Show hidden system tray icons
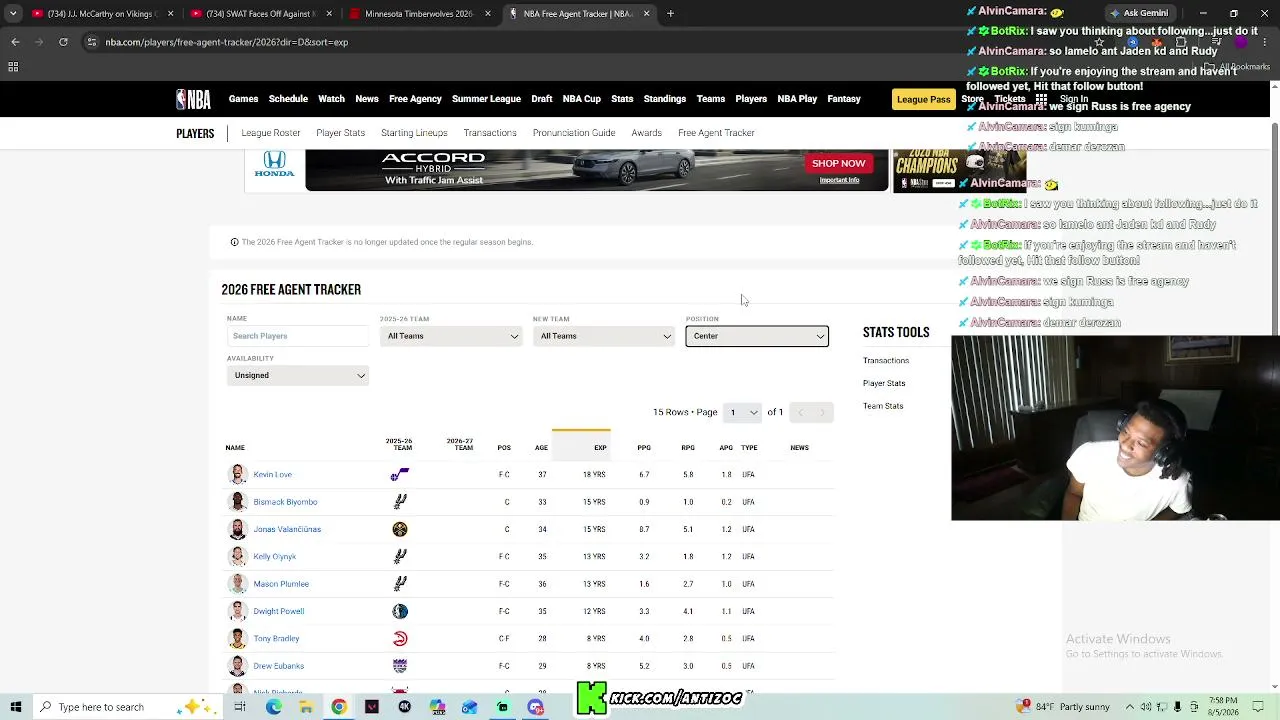 pos(1130,707)
